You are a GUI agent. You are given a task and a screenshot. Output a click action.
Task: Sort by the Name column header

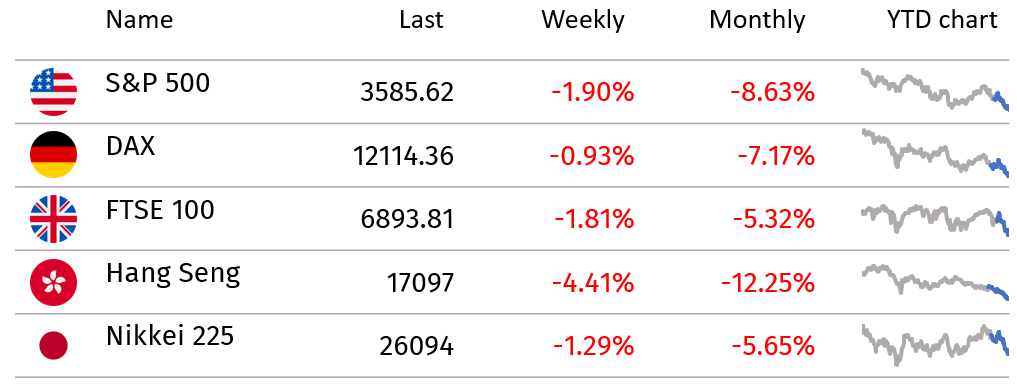[x=139, y=20]
